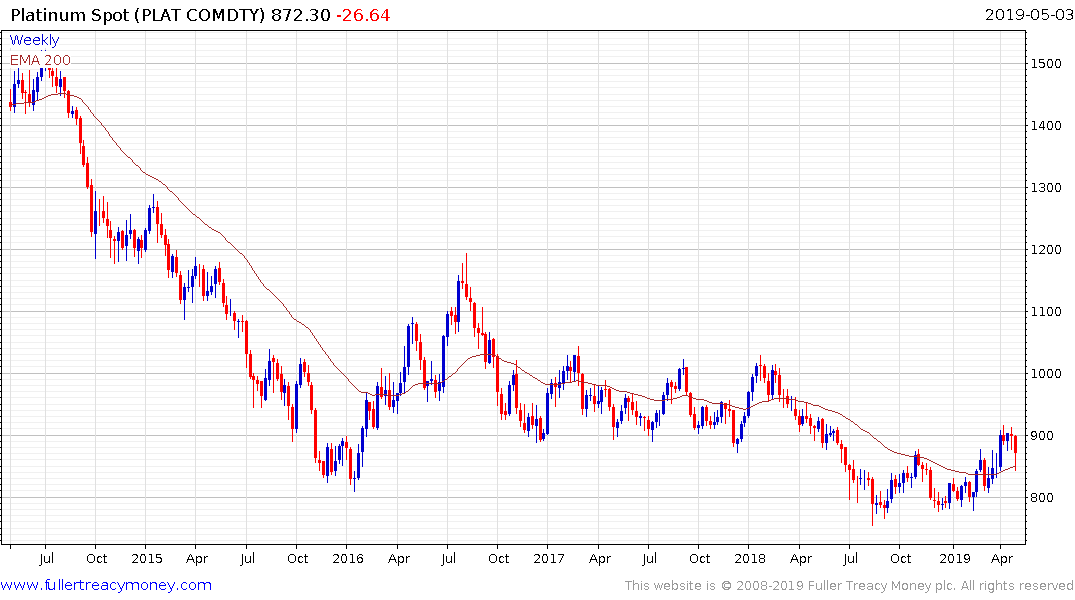Click the 1200 price axis label
Image resolution: width=1075 pixels, height=600 pixels.
(x=1046, y=250)
